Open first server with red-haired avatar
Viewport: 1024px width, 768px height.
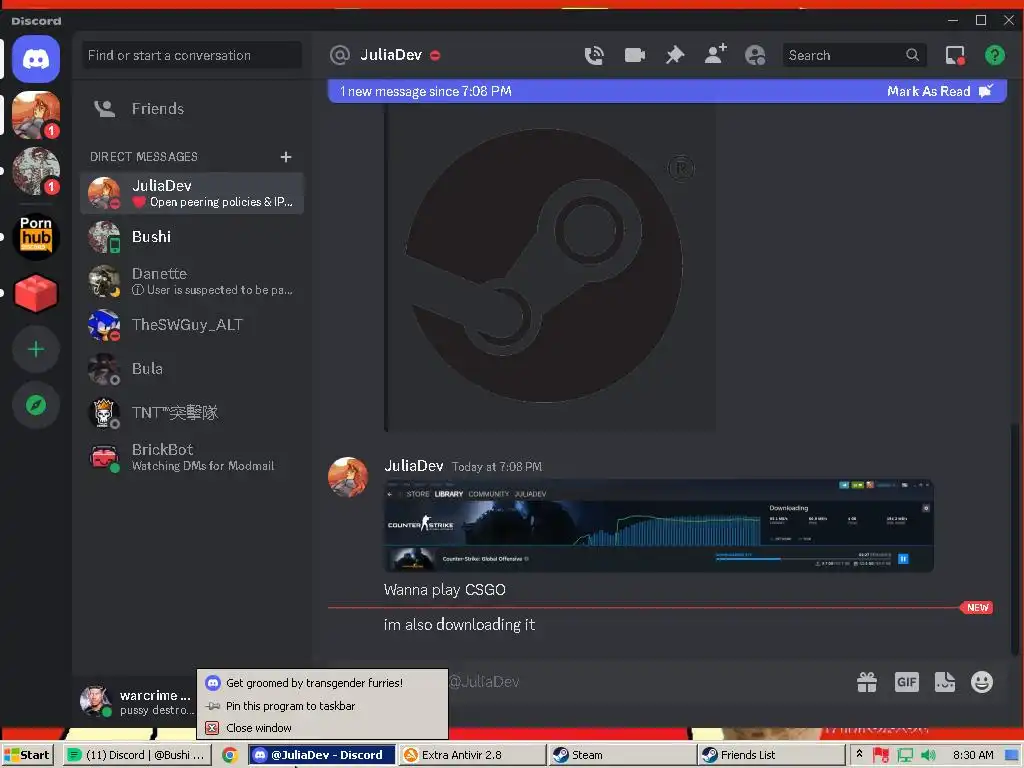click(36, 115)
